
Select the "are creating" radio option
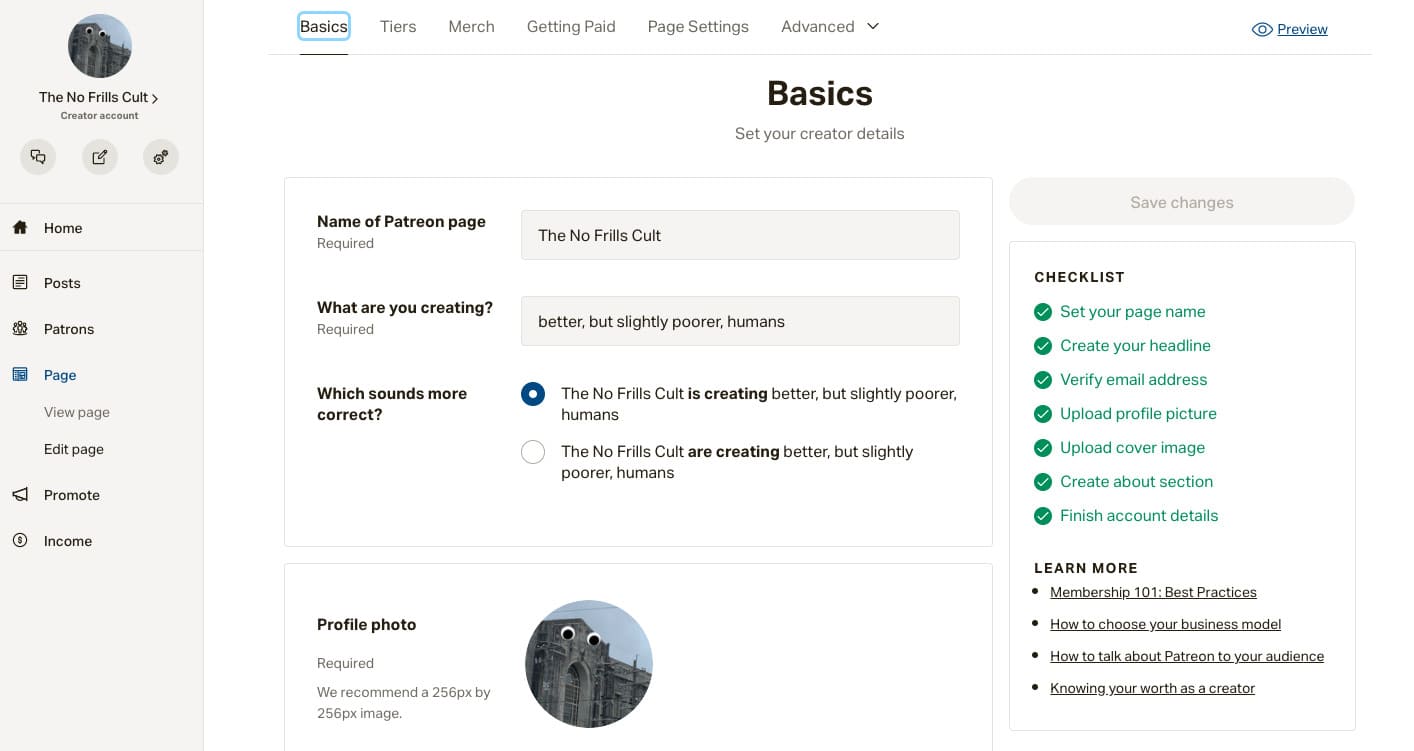pos(533,452)
